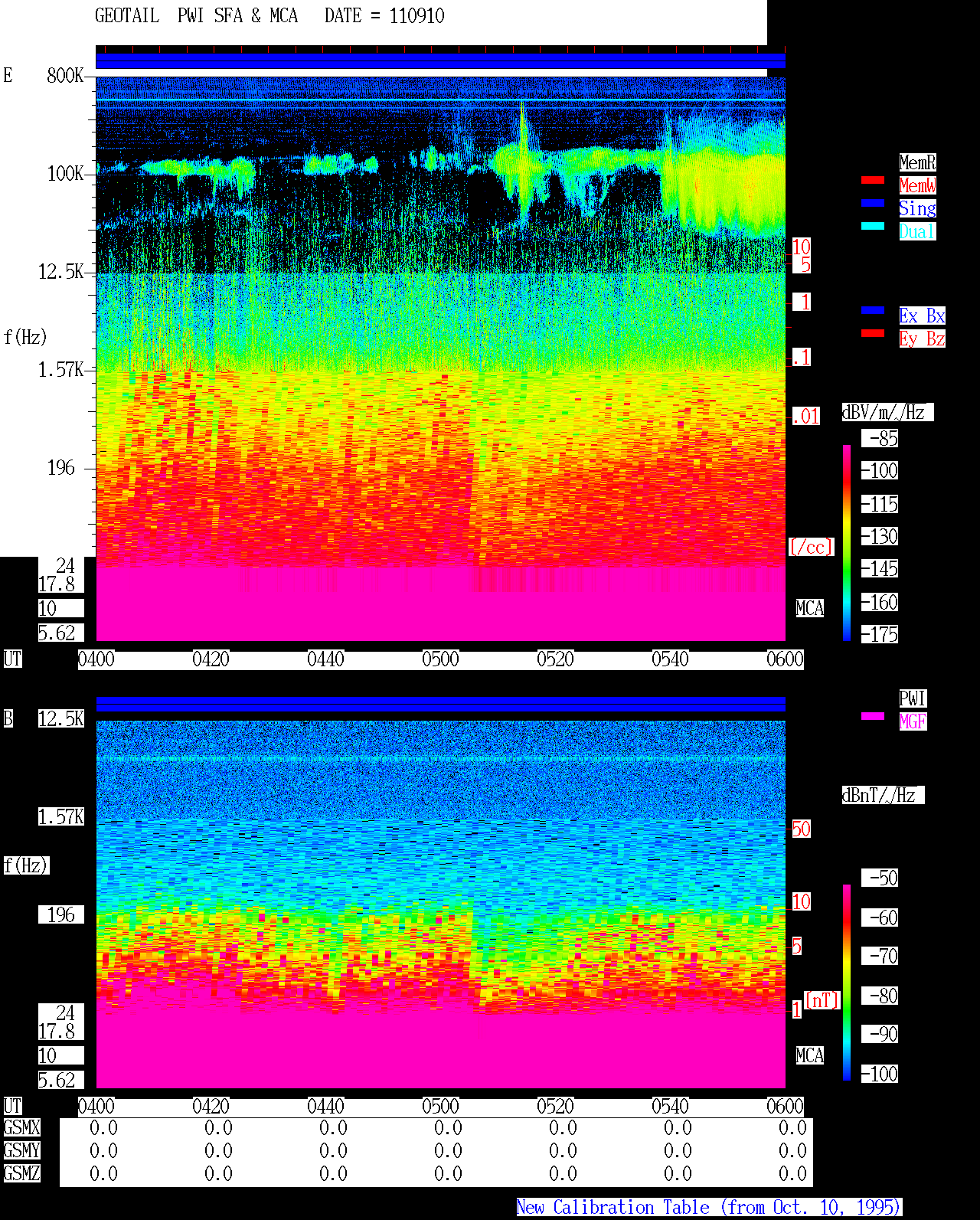
Task: Click the '800K' frequency axis label
Action: click(65, 75)
